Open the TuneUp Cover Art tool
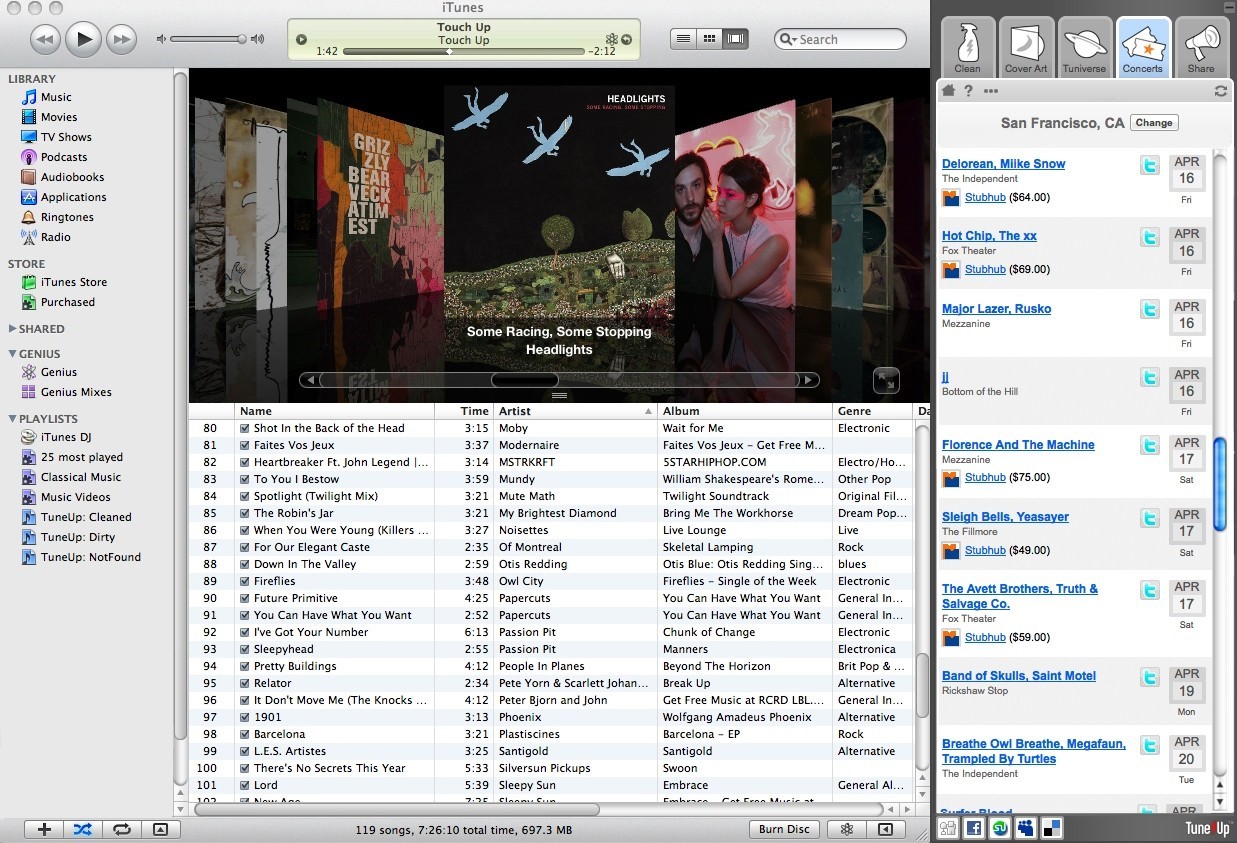This screenshot has width=1237, height=843. (1026, 46)
